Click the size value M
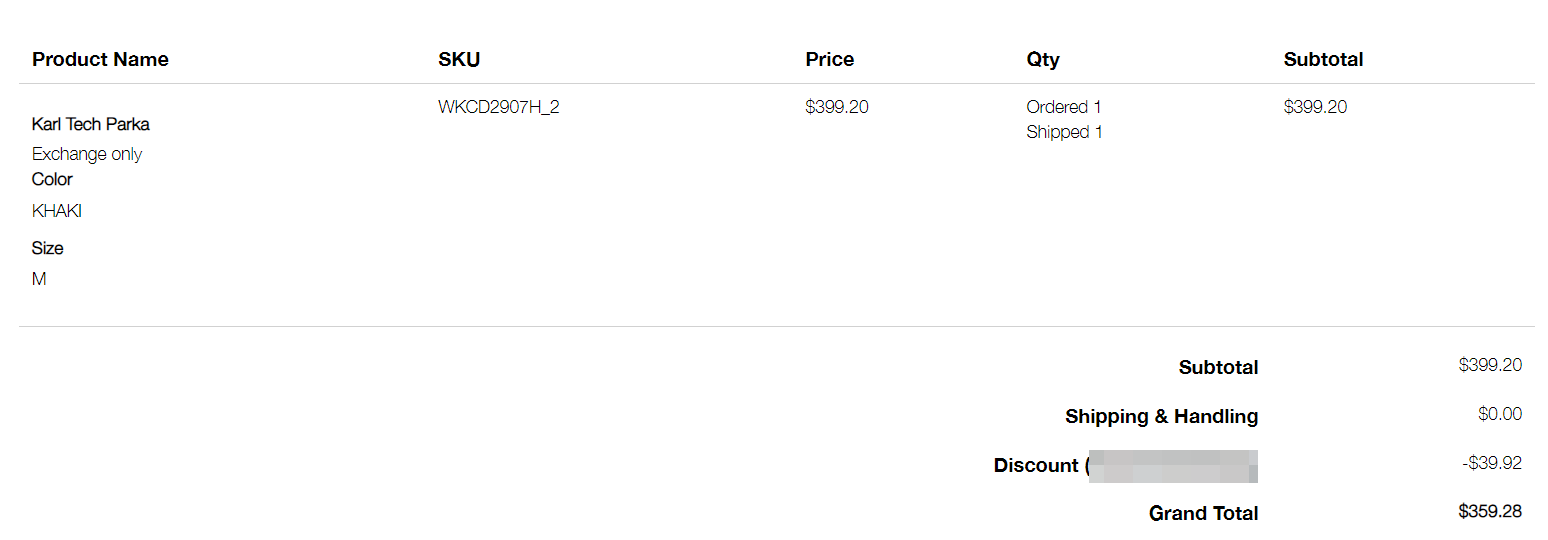The height and width of the screenshot is (540, 1548). point(39,279)
